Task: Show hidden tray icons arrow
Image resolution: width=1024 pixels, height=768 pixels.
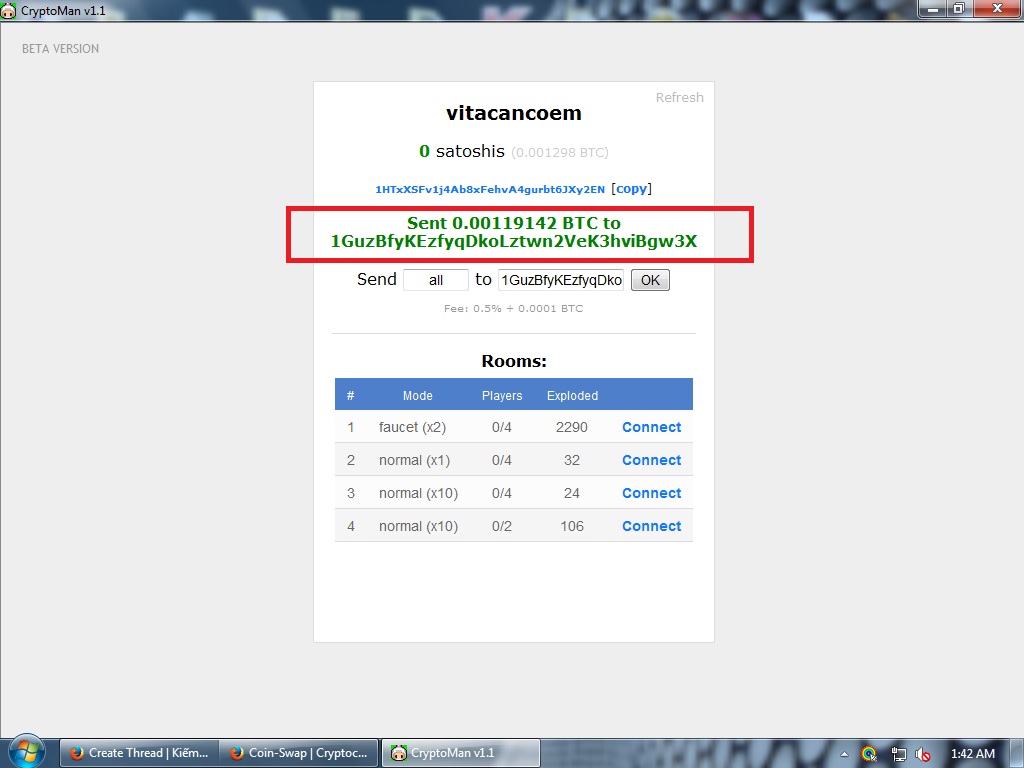Action: pos(844,754)
